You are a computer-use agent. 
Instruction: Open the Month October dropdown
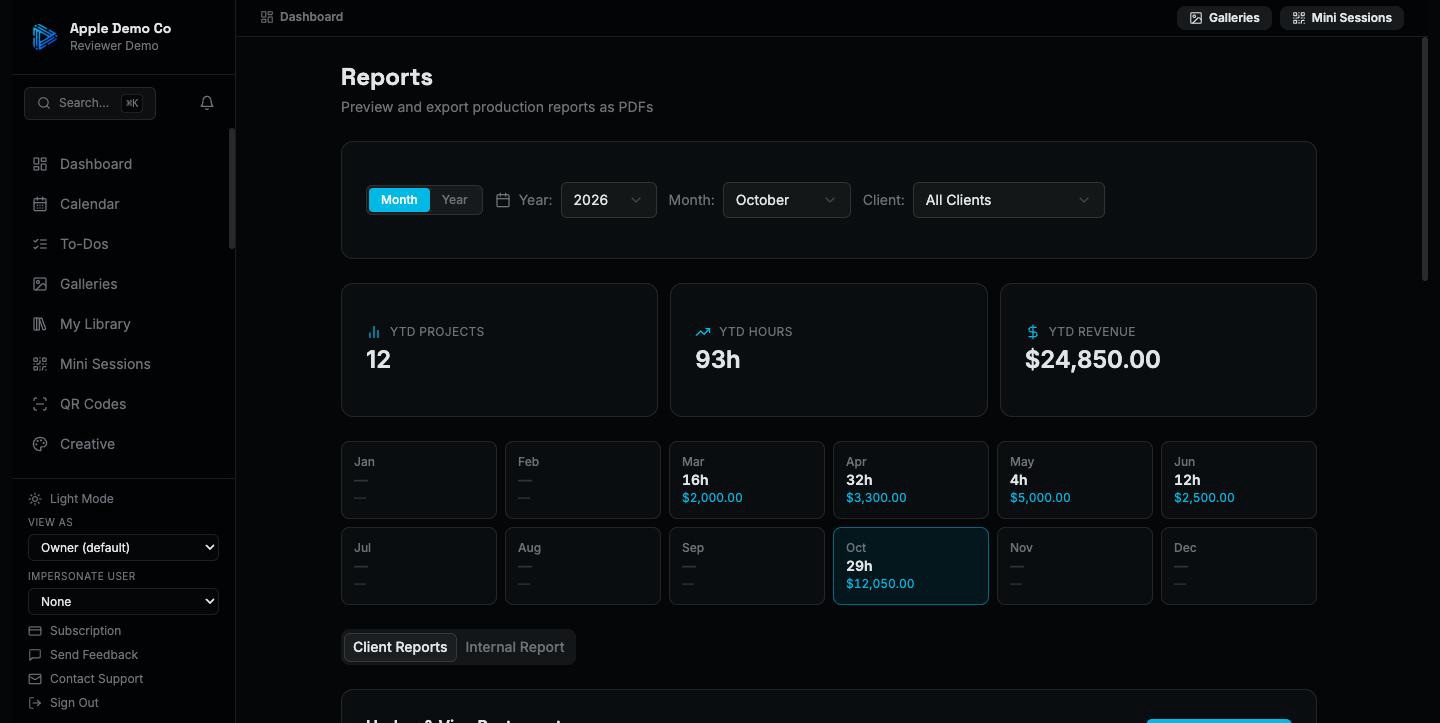[x=787, y=200]
